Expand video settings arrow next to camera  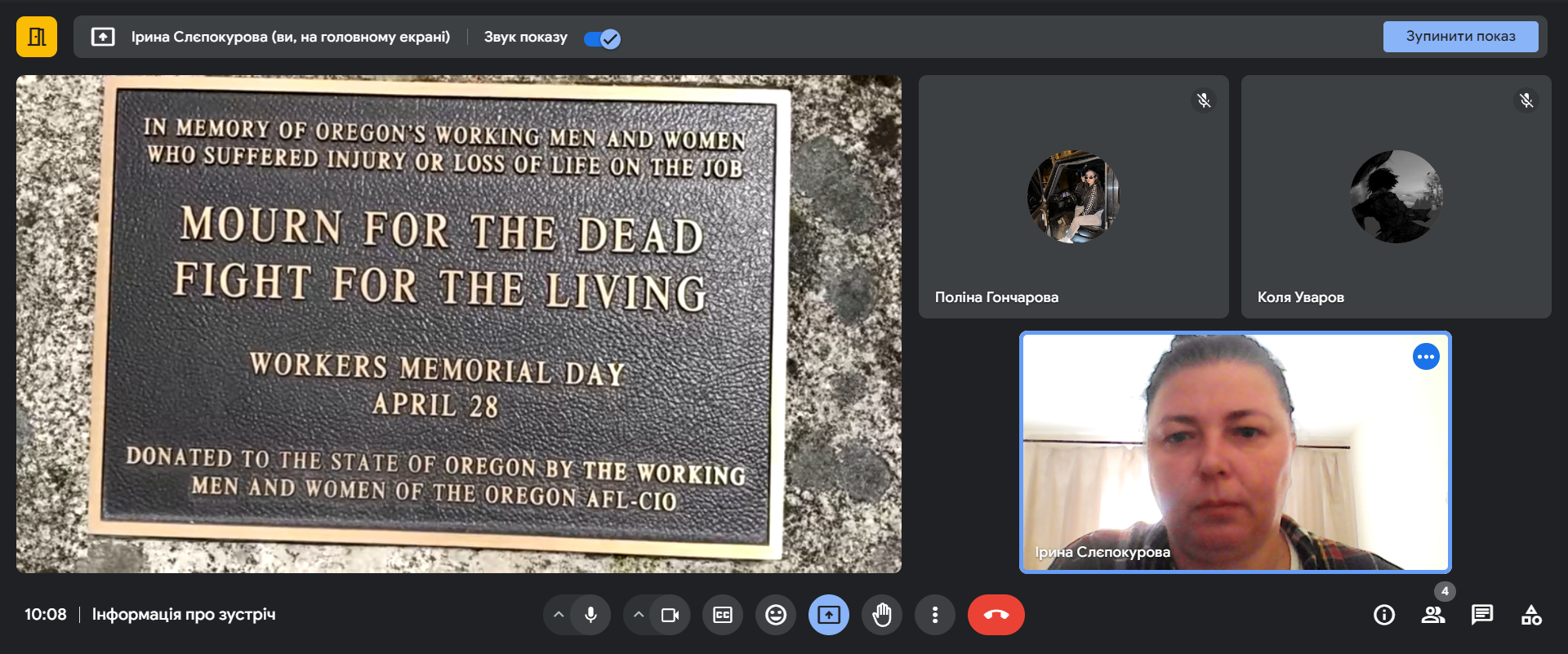click(x=639, y=615)
